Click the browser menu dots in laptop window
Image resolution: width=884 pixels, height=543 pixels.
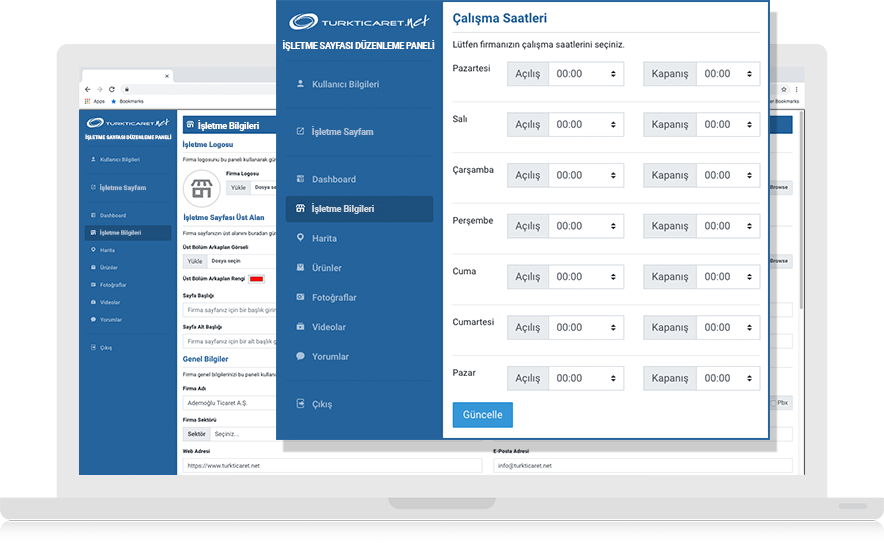click(796, 89)
